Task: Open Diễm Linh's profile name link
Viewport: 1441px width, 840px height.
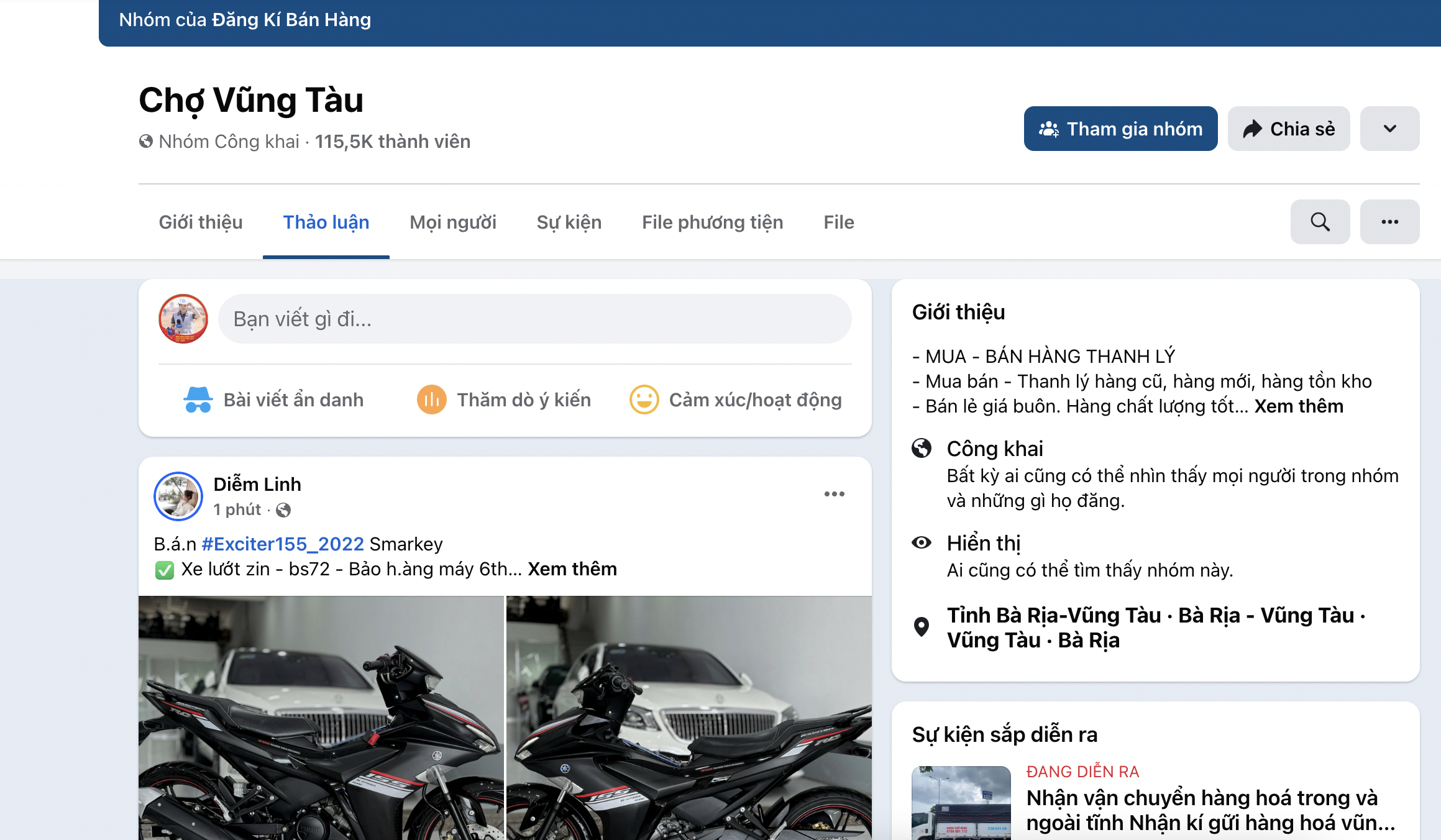Action: tap(257, 484)
